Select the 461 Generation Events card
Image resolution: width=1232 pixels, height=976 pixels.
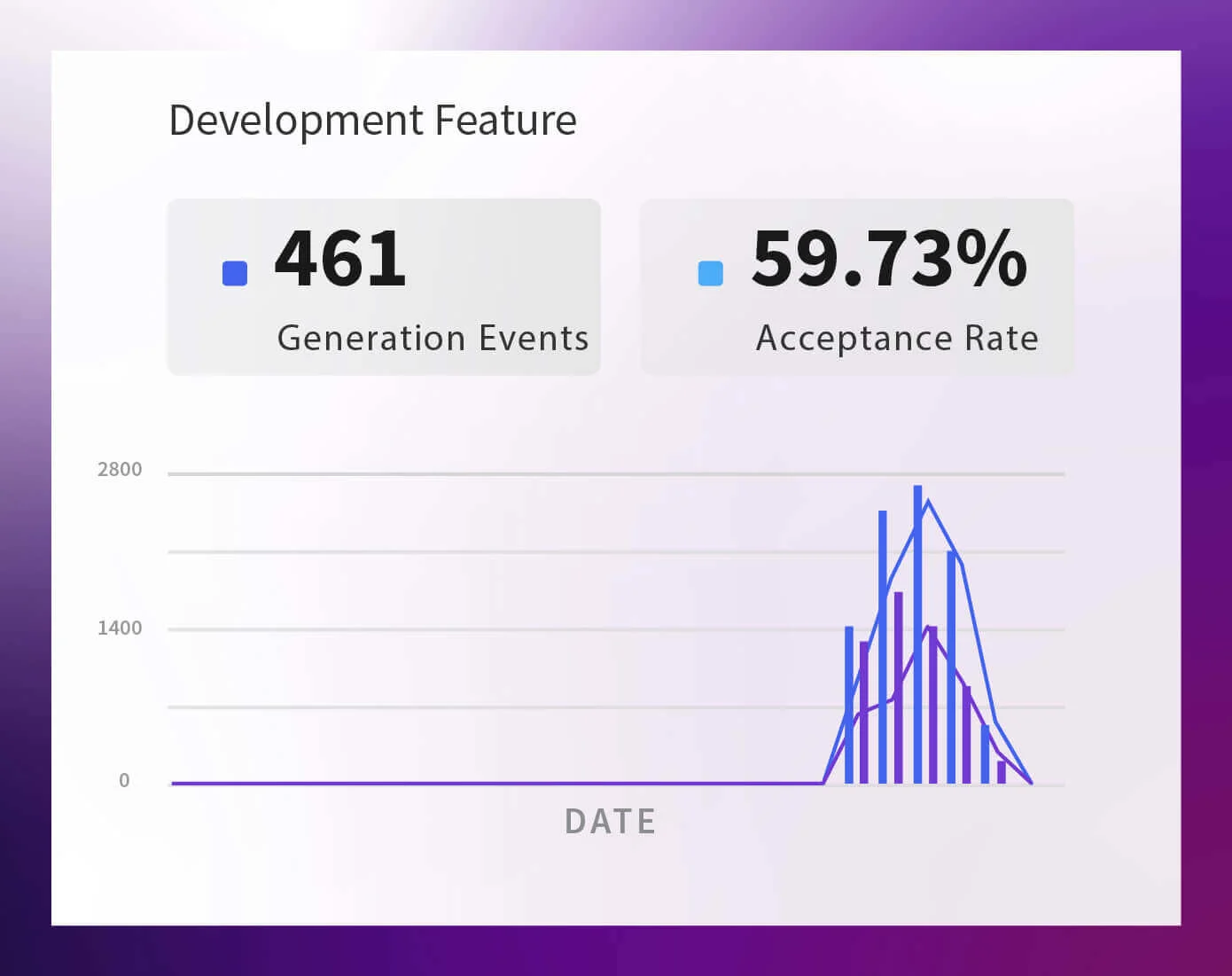(x=384, y=287)
